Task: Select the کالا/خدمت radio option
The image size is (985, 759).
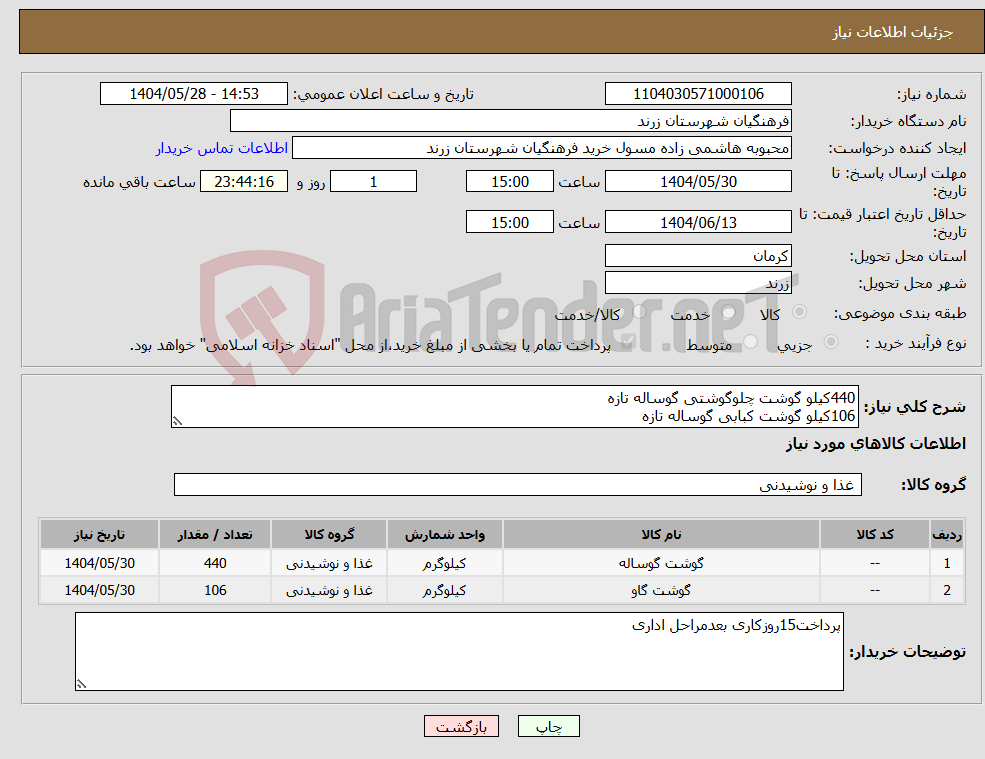Action: (x=639, y=312)
